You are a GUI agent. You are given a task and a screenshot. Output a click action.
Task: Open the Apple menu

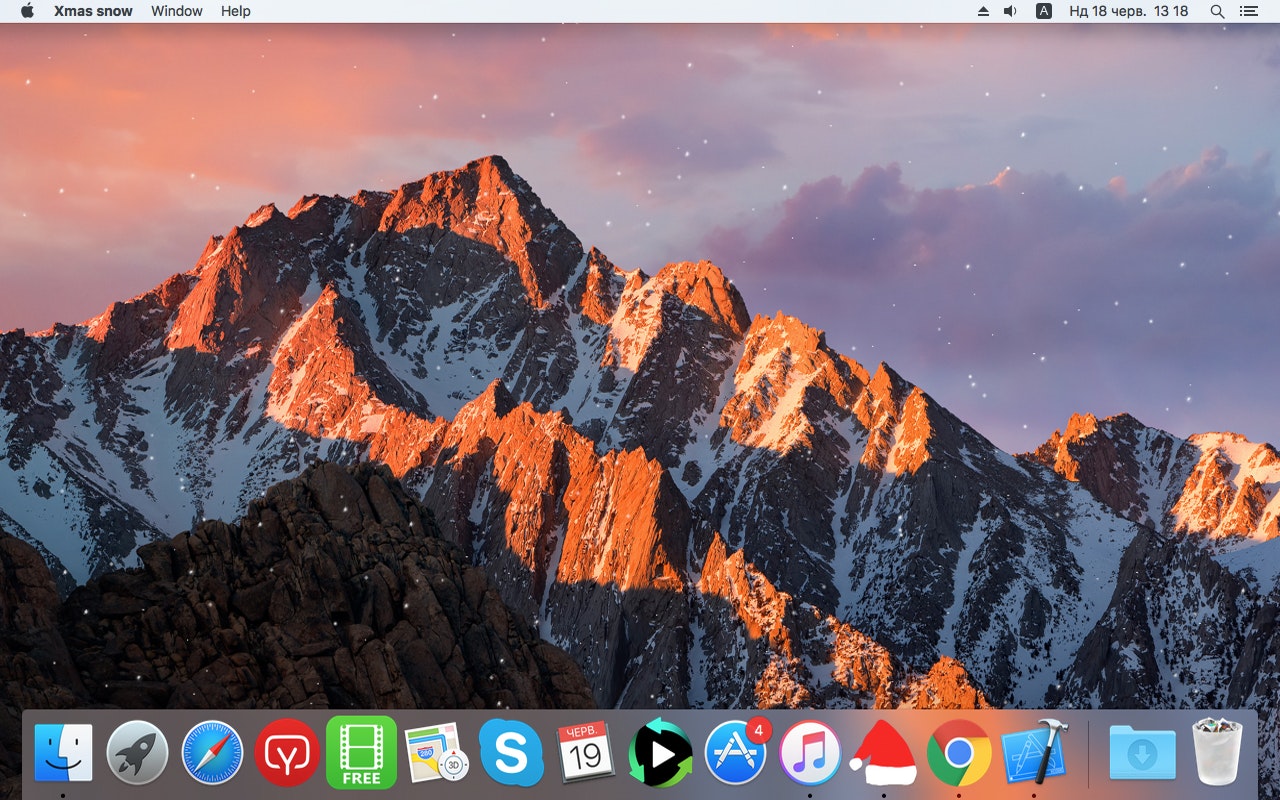(27, 11)
